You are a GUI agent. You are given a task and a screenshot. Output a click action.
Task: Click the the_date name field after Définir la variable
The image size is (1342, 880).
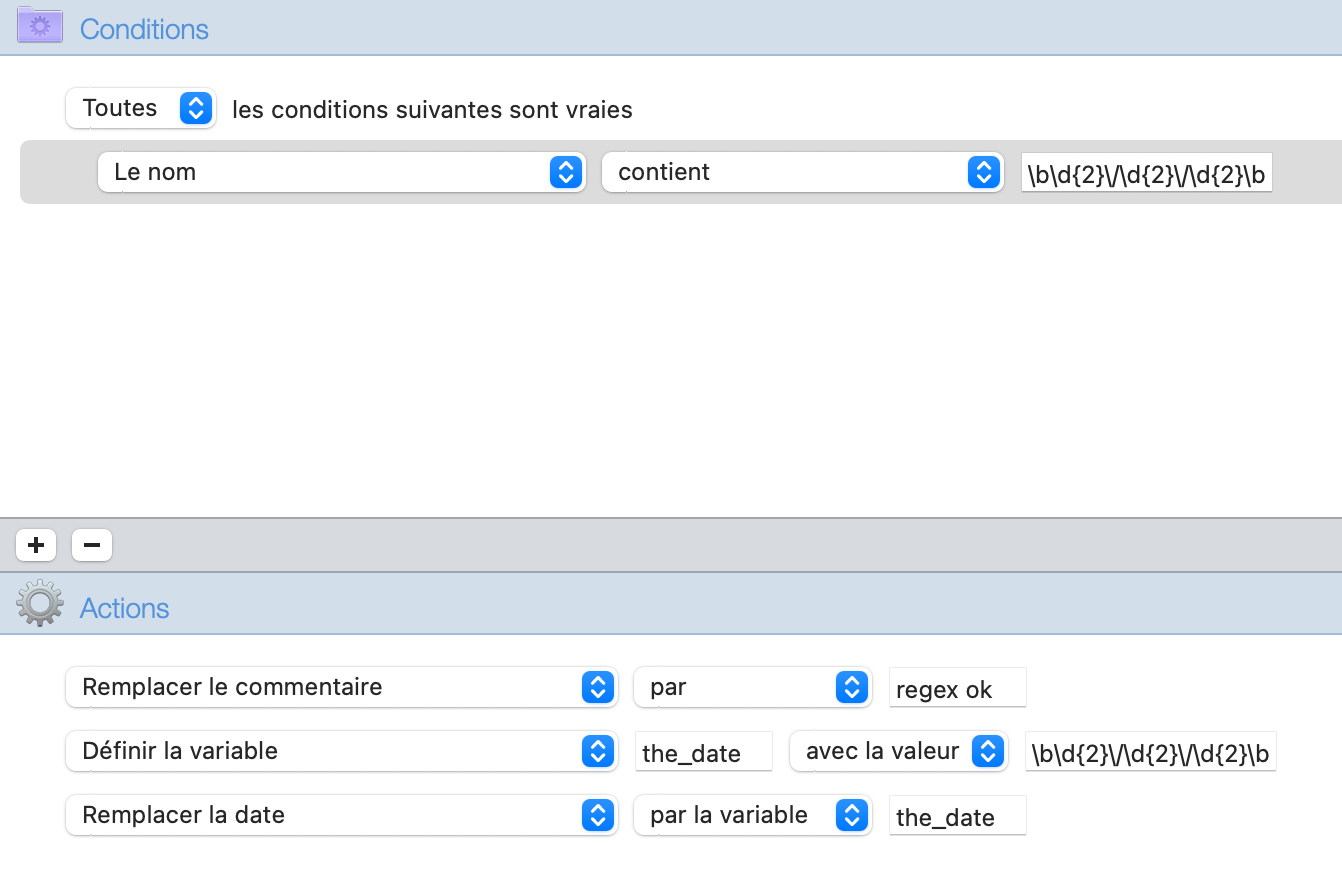tap(703, 753)
